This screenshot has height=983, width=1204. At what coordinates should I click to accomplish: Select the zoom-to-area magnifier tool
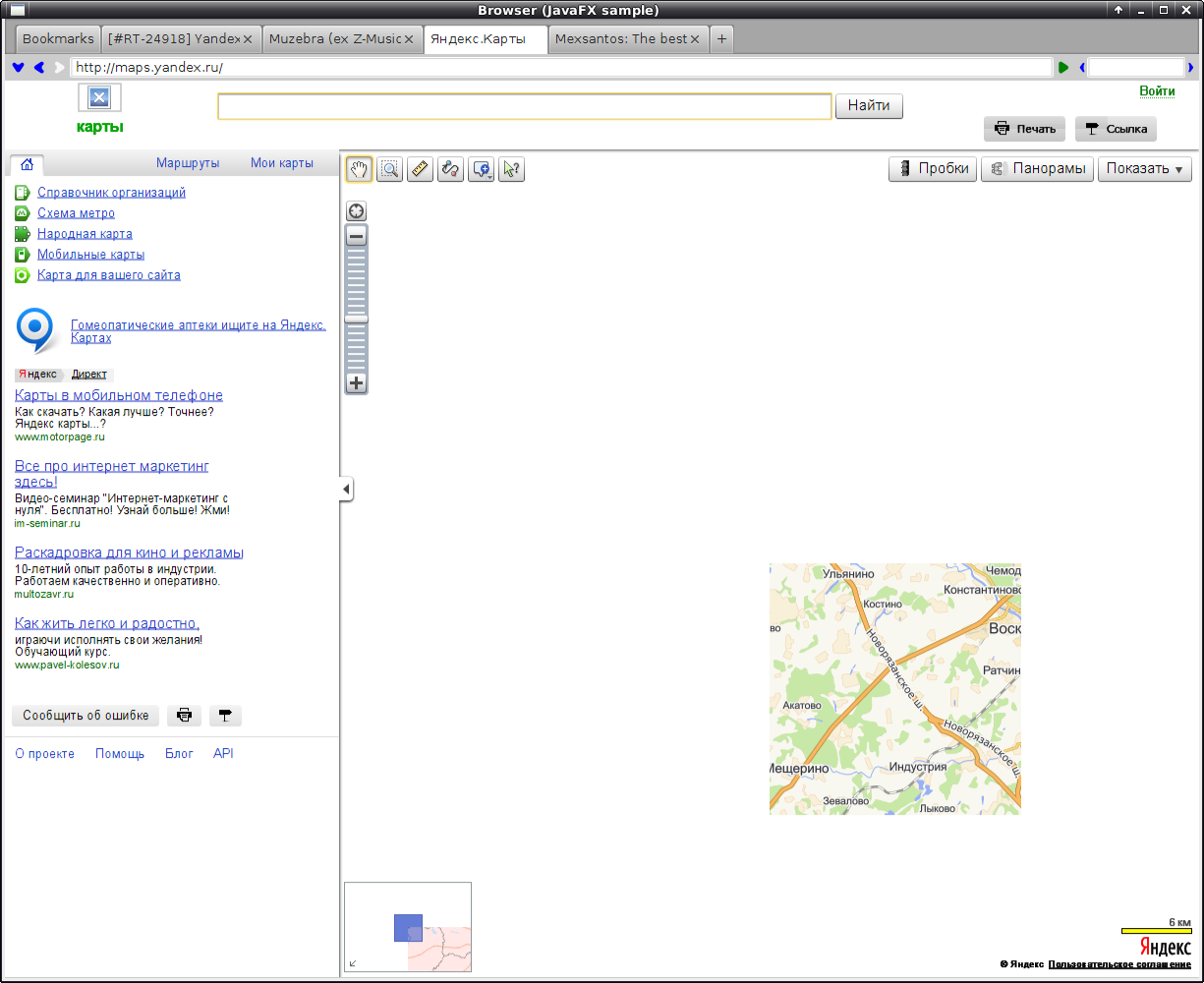(389, 169)
